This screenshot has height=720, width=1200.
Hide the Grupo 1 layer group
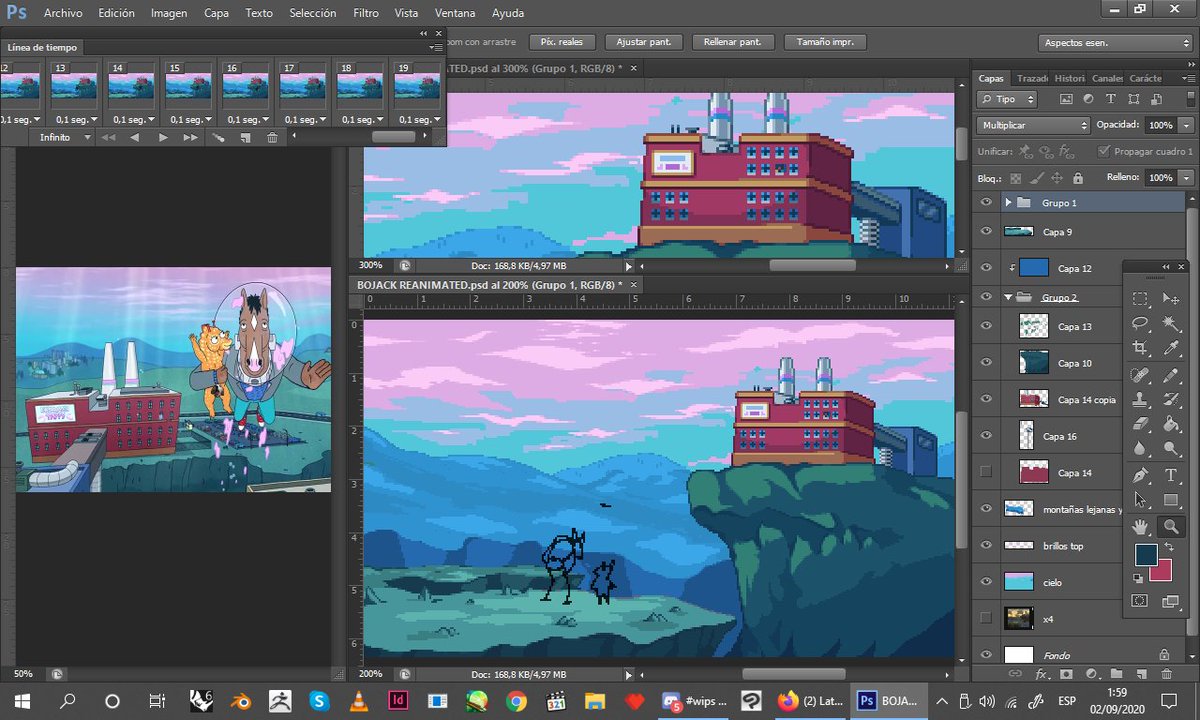986,202
